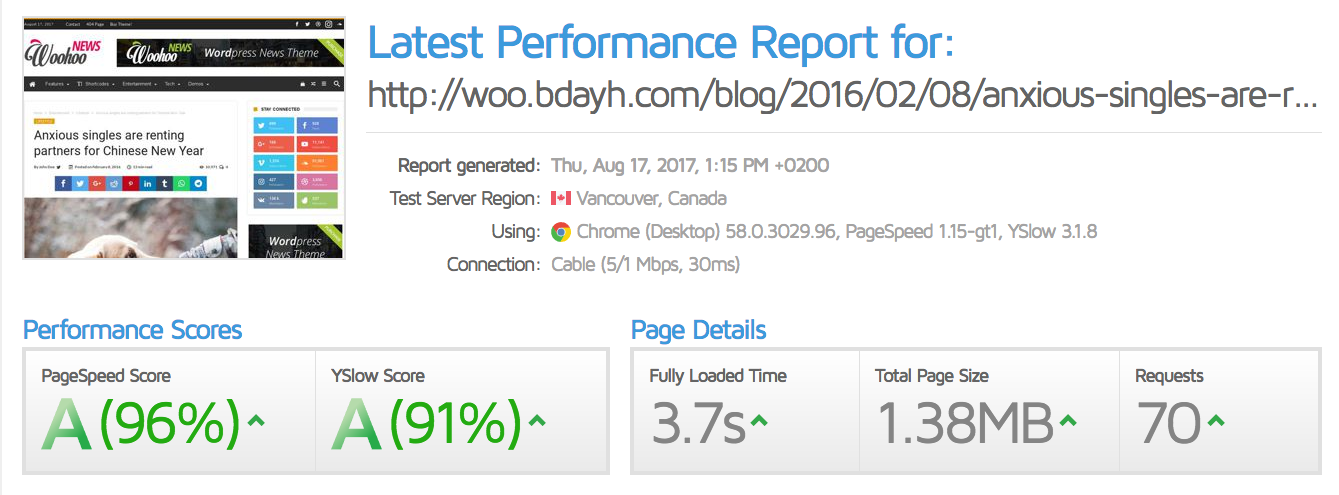Click the Canada flag icon

[x=561, y=198]
